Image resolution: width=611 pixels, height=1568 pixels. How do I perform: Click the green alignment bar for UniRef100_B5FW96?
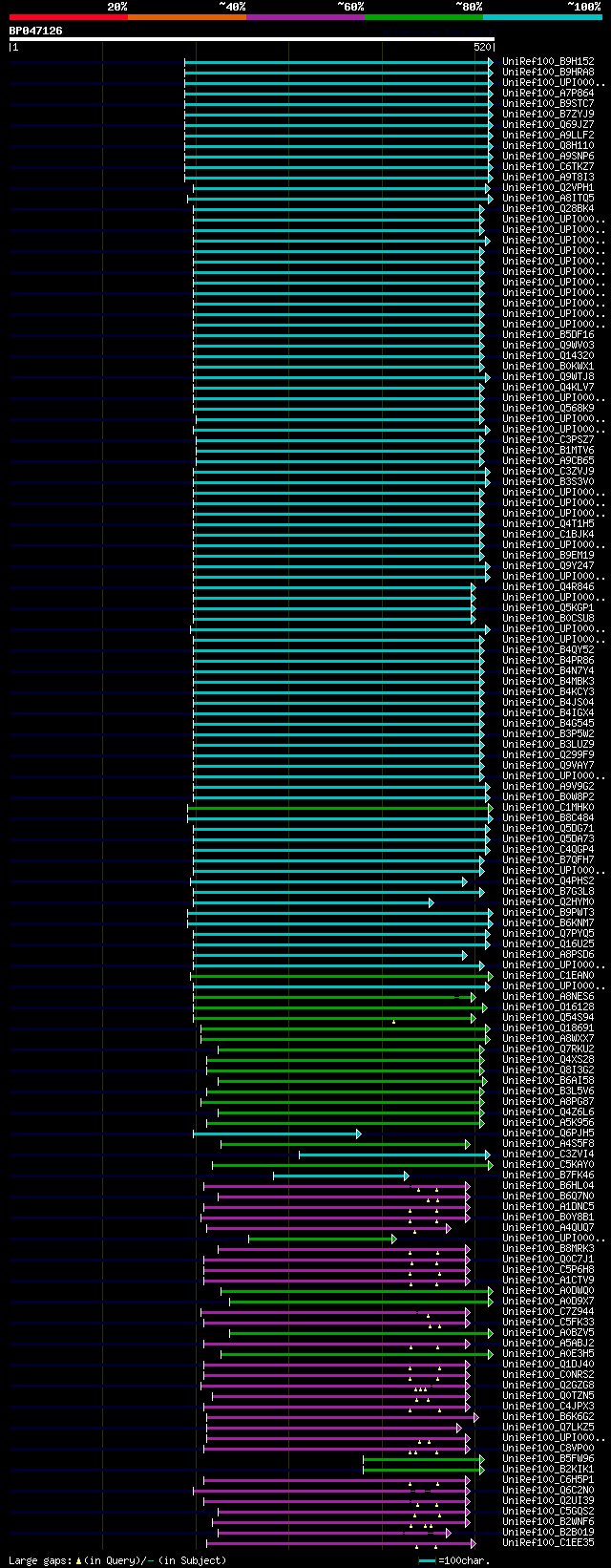coord(424,1459)
